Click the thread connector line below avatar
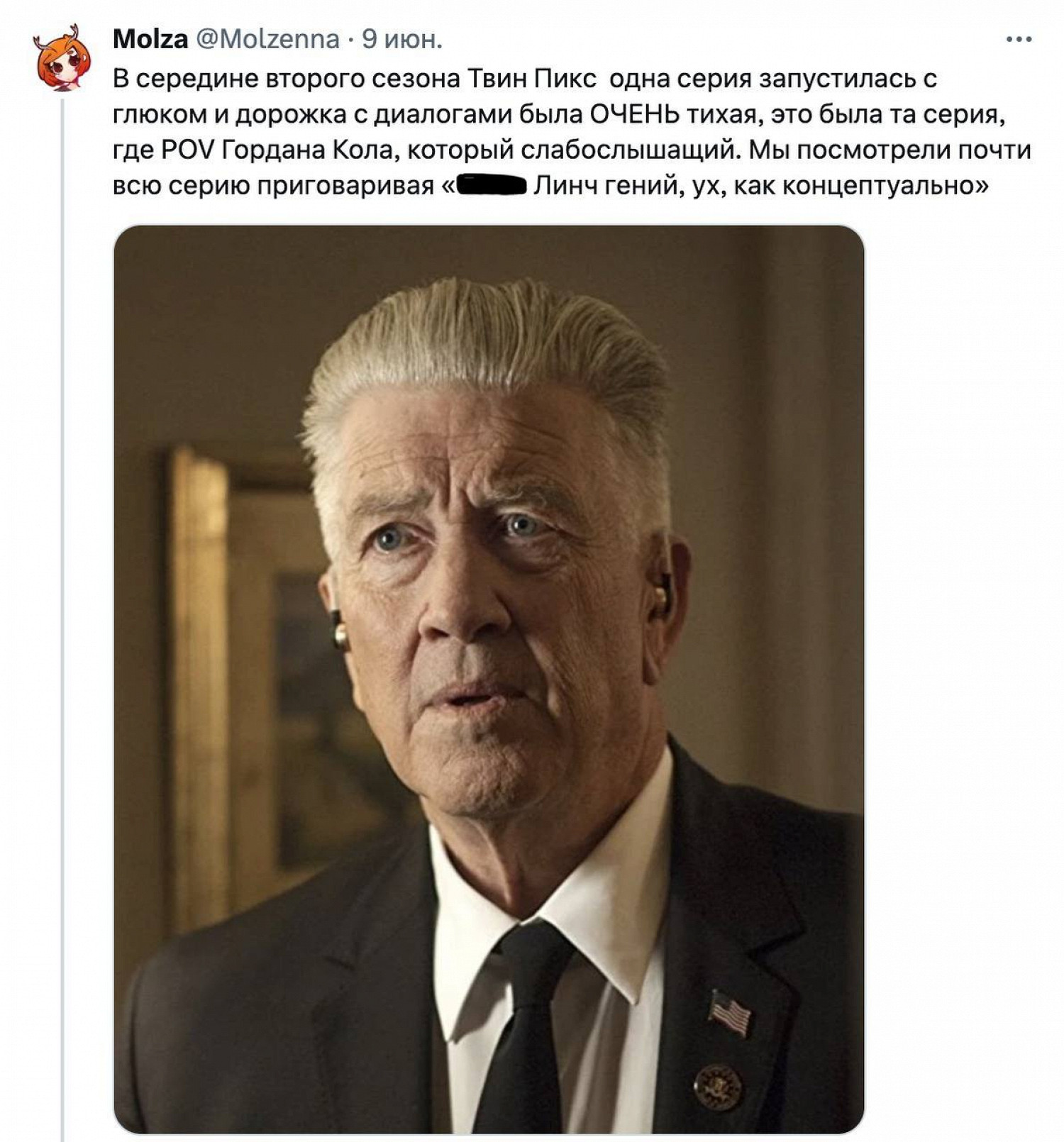 pos(62,617)
